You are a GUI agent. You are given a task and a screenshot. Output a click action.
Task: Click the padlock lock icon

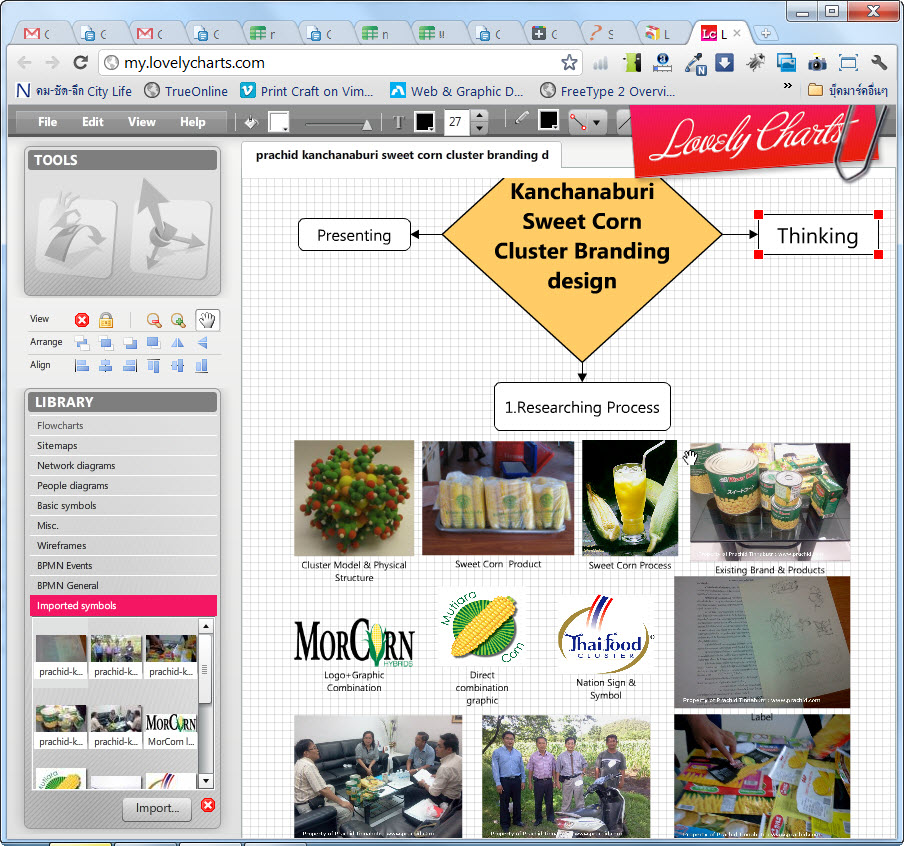click(106, 320)
